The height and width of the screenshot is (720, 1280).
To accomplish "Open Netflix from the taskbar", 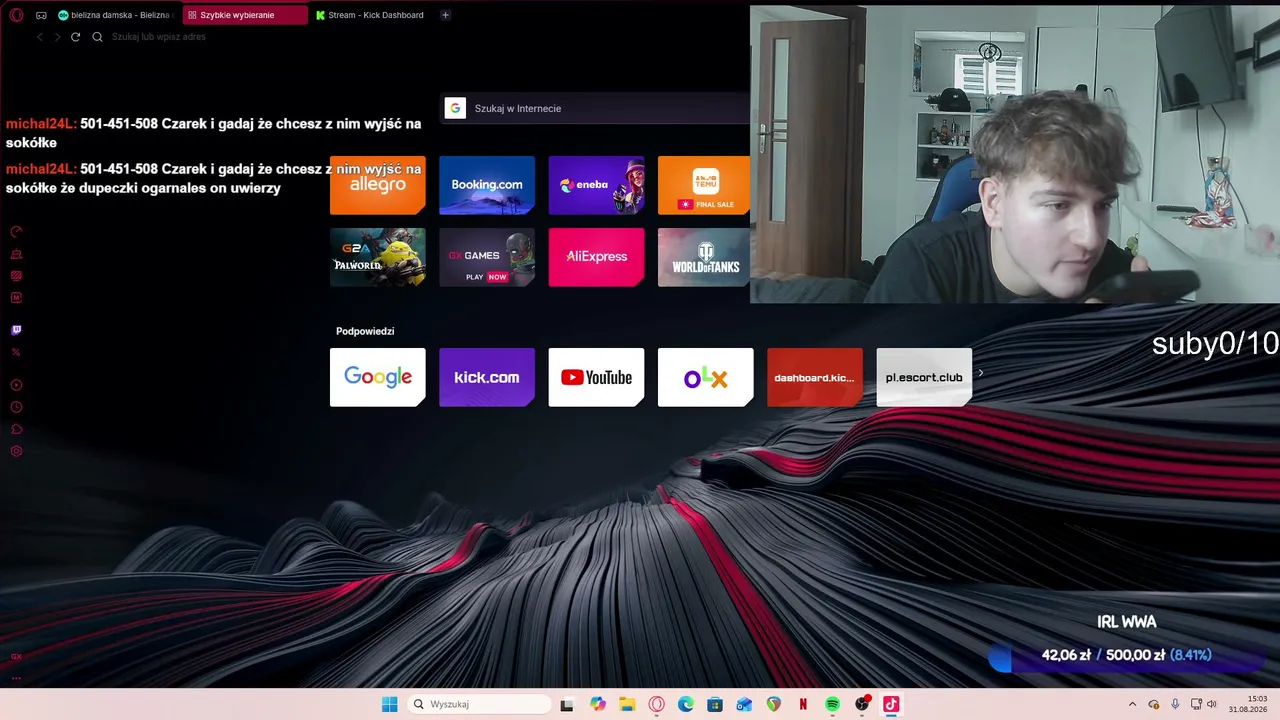I will (x=803, y=704).
